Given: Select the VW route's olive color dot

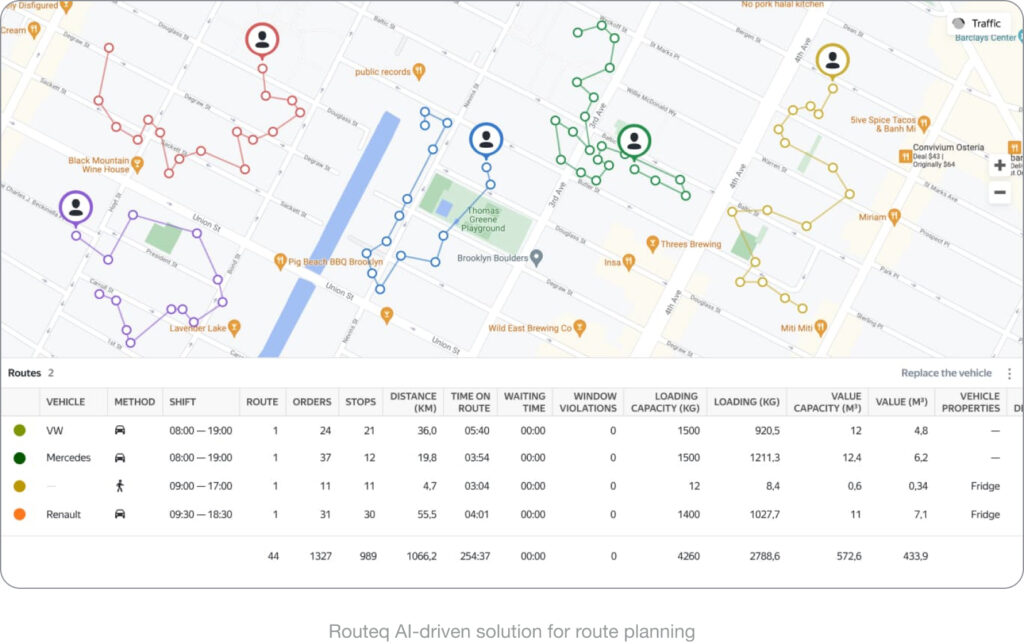Looking at the screenshot, I should (20, 430).
